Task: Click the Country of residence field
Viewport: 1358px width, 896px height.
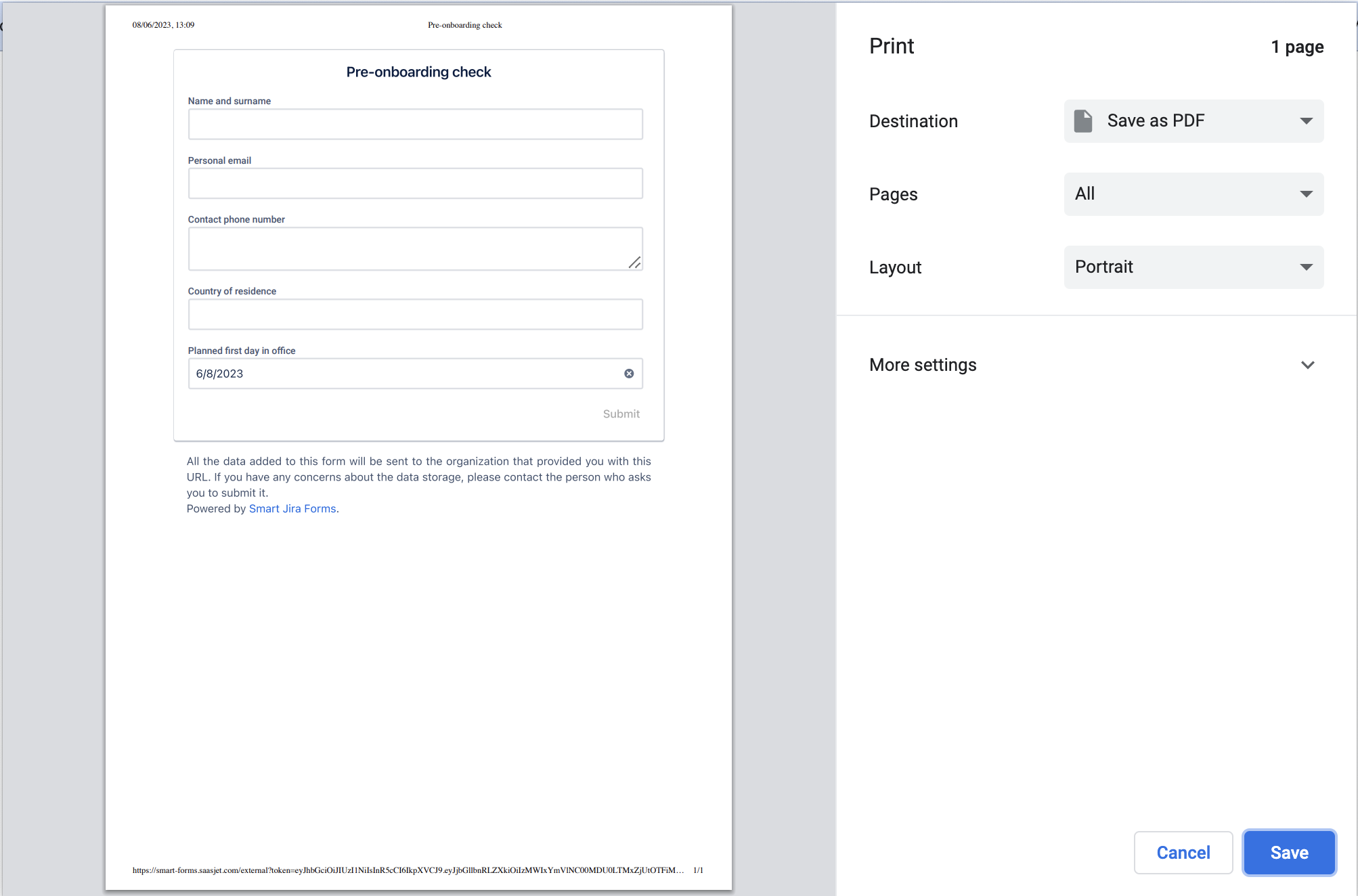Action: (415, 315)
